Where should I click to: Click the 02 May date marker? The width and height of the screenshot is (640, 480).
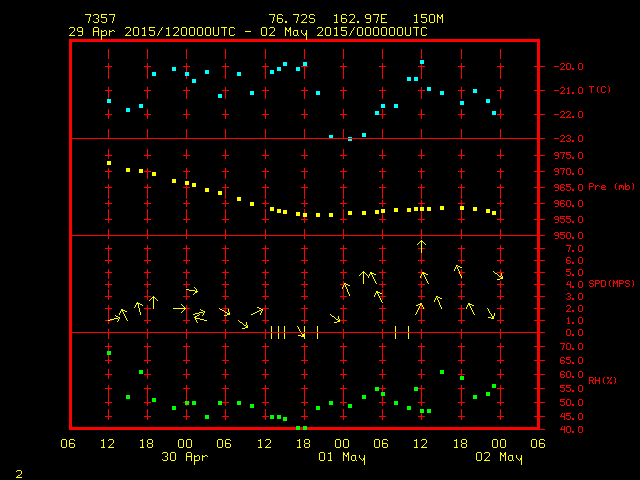pyautogui.click(x=497, y=457)
